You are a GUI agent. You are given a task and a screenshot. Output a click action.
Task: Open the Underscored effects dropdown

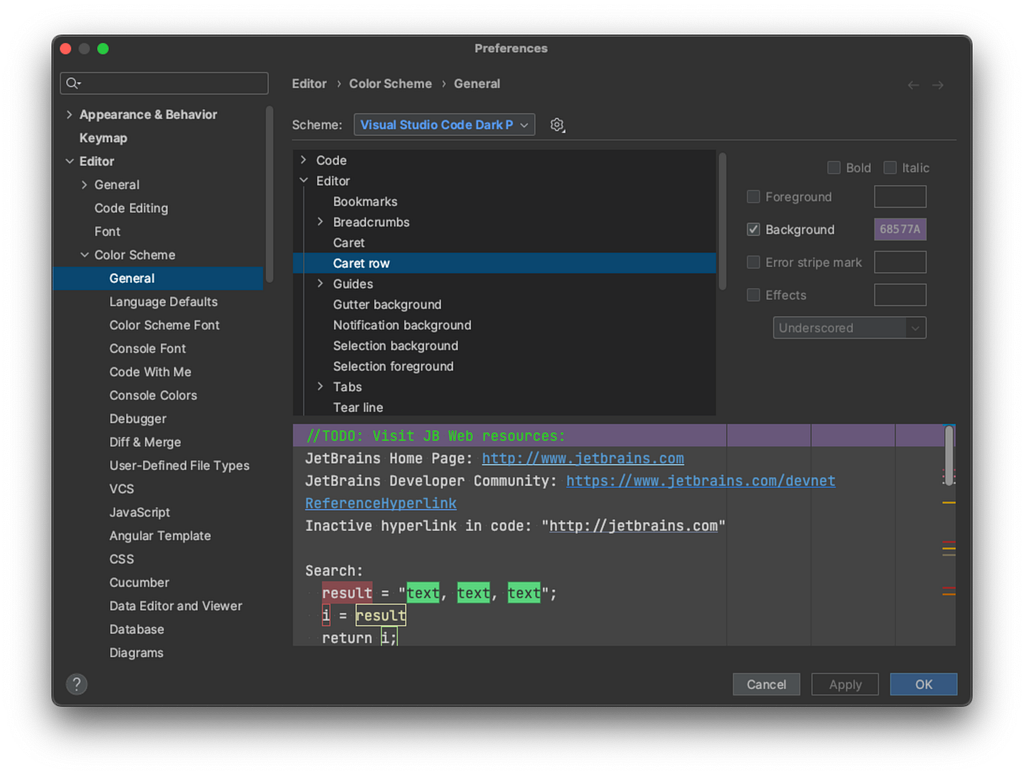[849, 328]
